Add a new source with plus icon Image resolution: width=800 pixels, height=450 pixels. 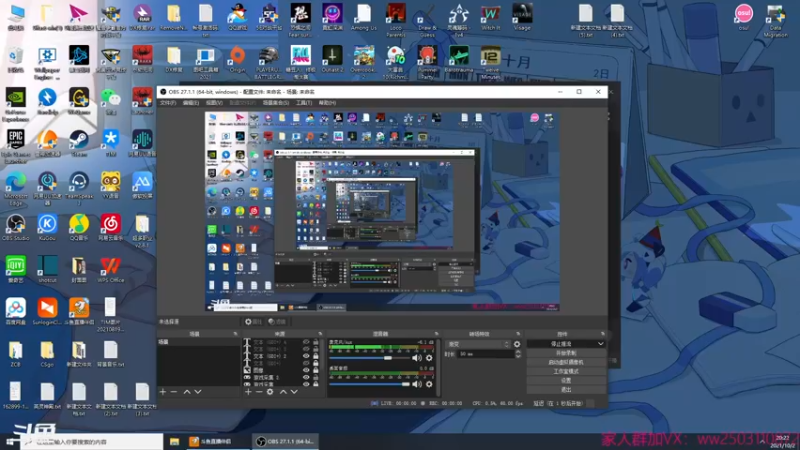(x=248, y=392)
